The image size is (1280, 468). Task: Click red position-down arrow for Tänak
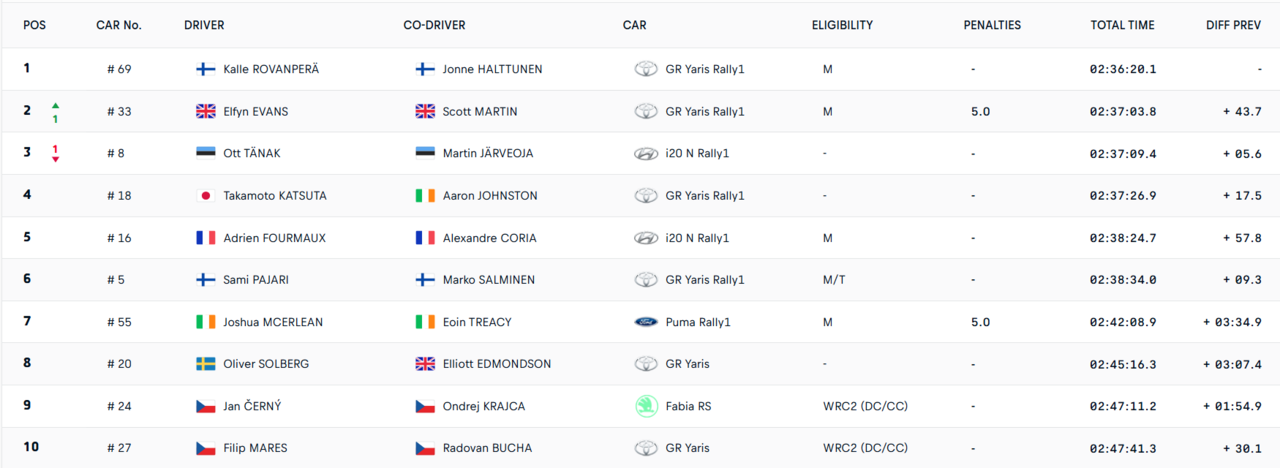pyautogui.click(x=56, y=159)
